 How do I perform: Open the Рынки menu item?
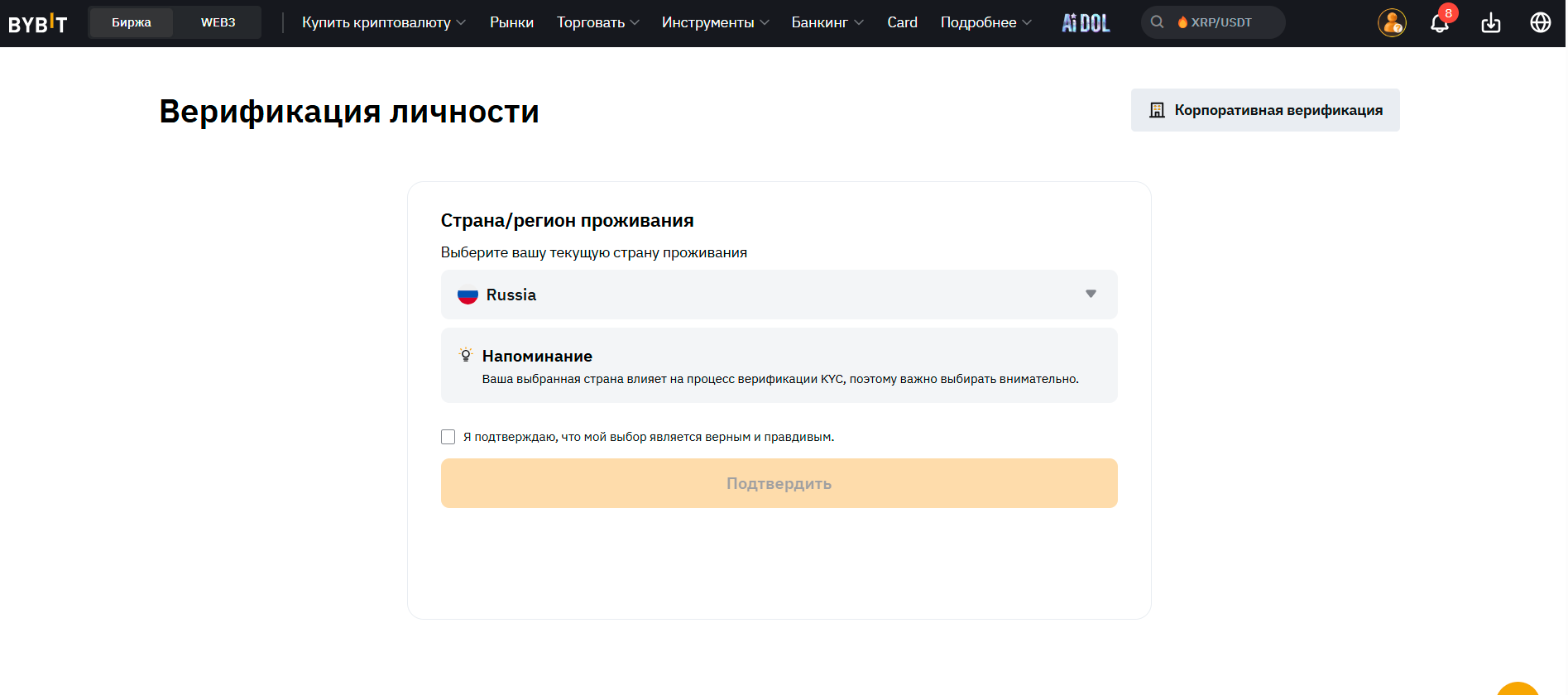pyautogui.click(x=511, y=22)
